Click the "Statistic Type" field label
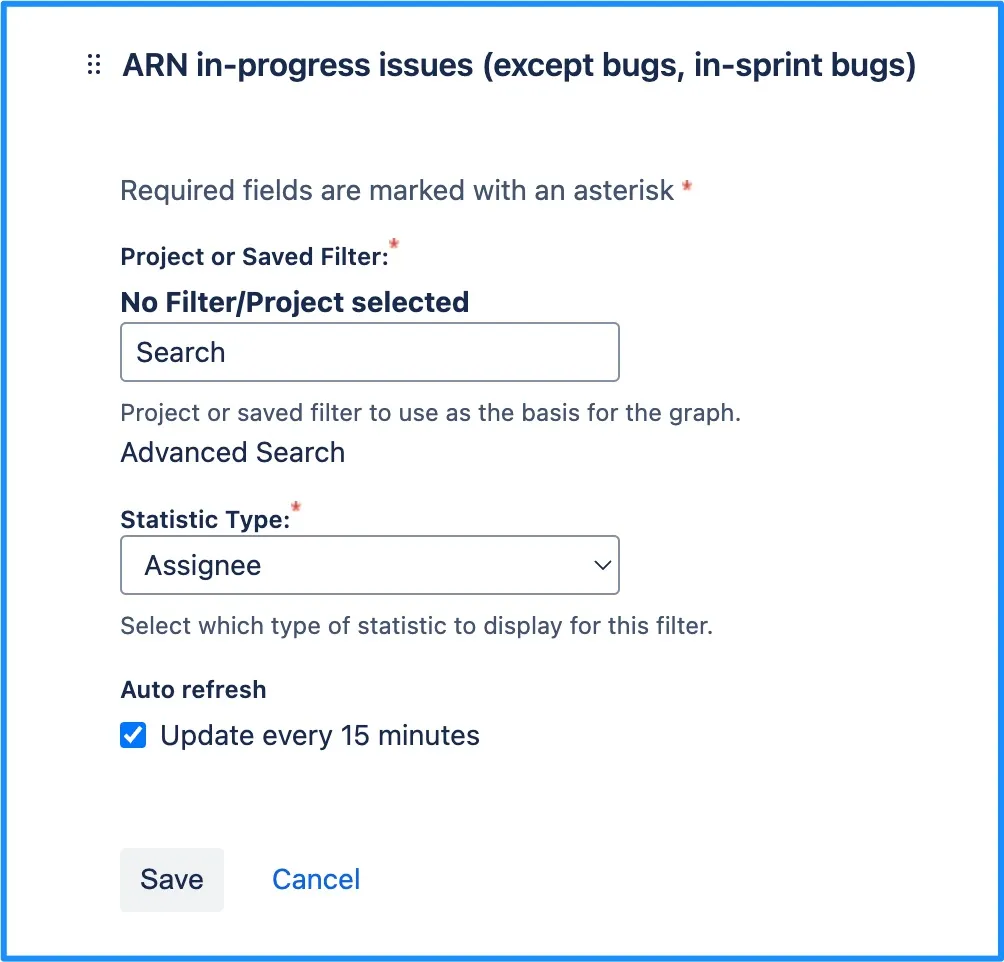This screenshot has width=1004, height=962. point(204,520)
